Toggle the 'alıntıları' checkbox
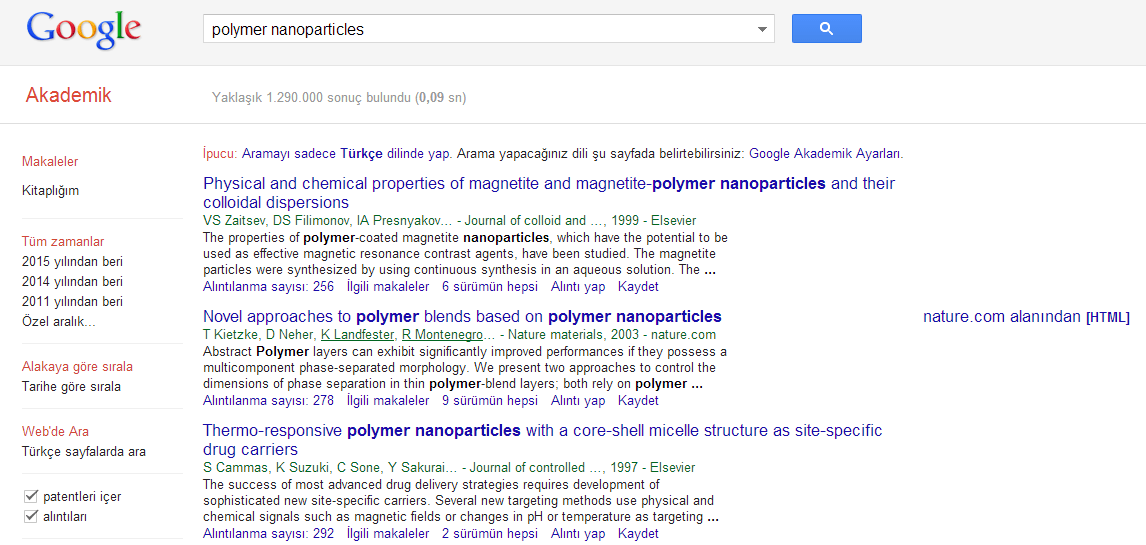Image resolution: width=1146 pixels, height=545 pixels. tap(30, 516)
